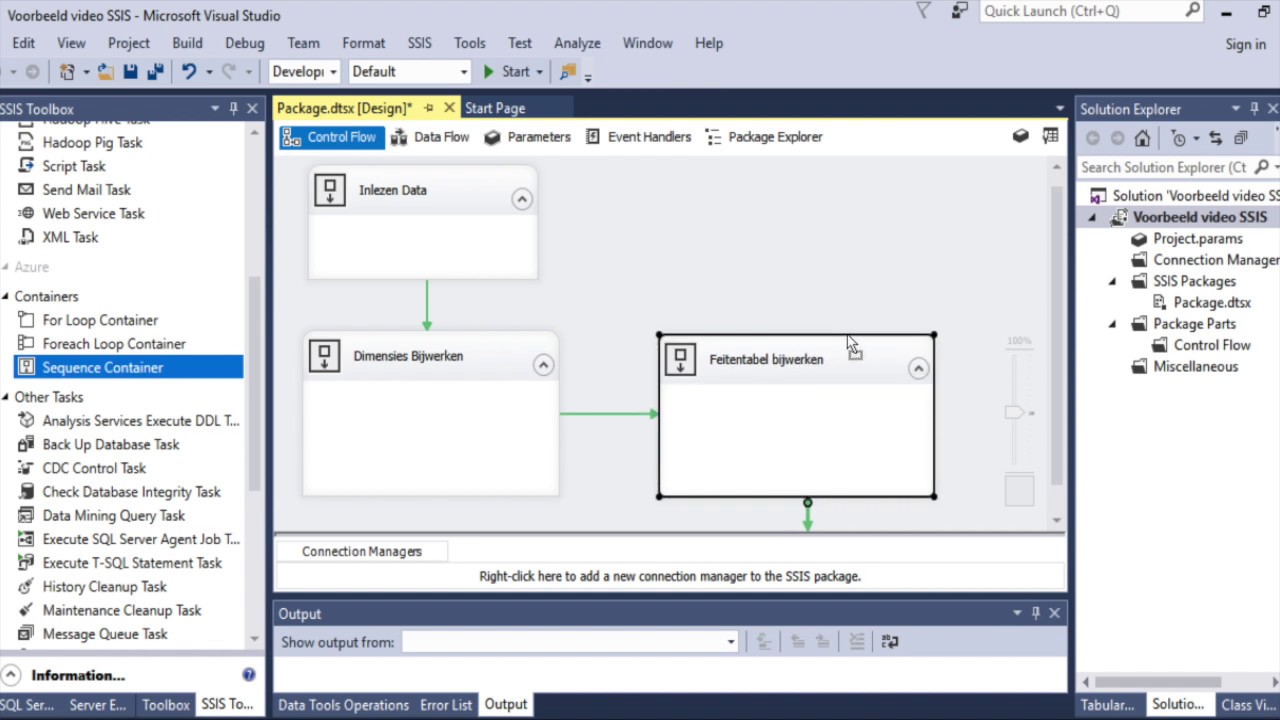Click the Data Tools Operations tab

[x=343, y=704]
